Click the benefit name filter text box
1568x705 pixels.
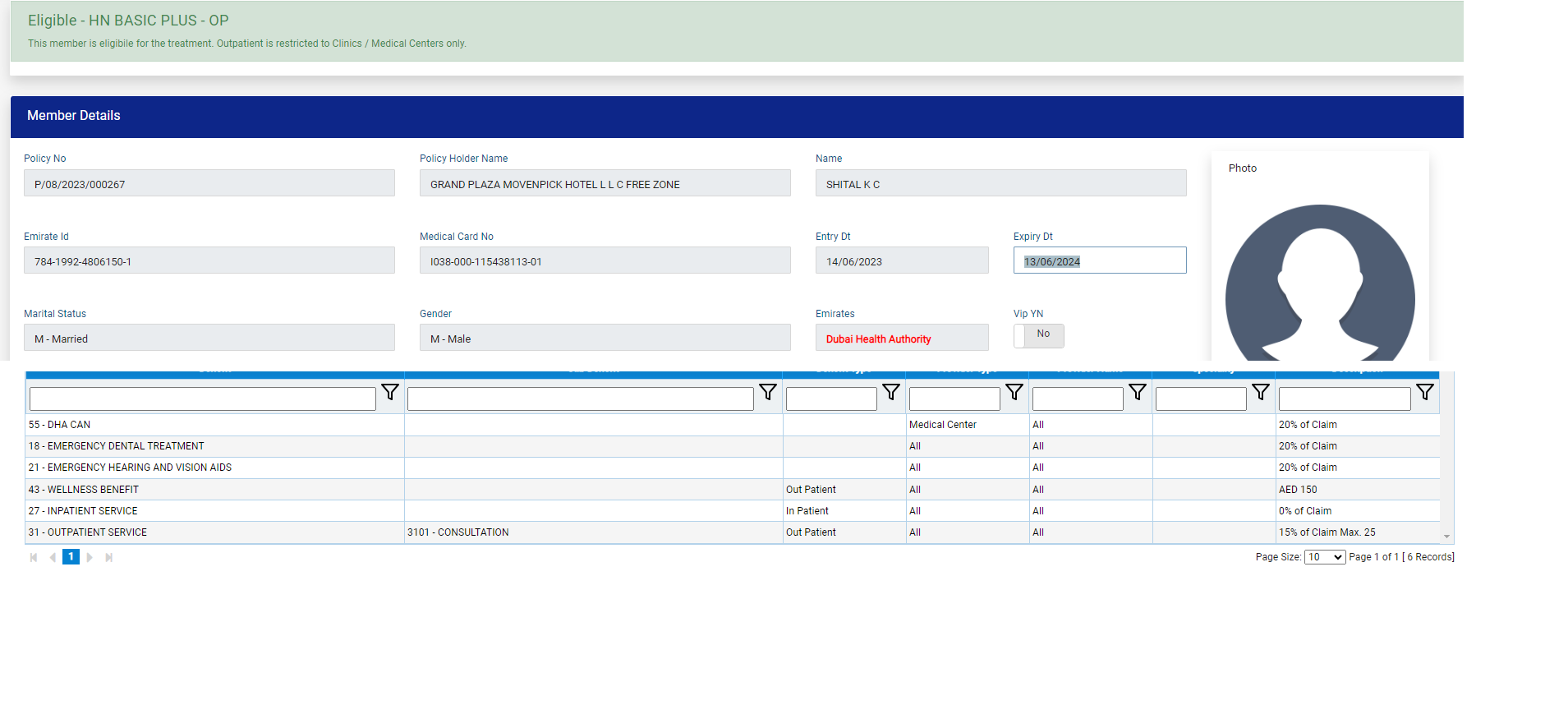[202, 399]
